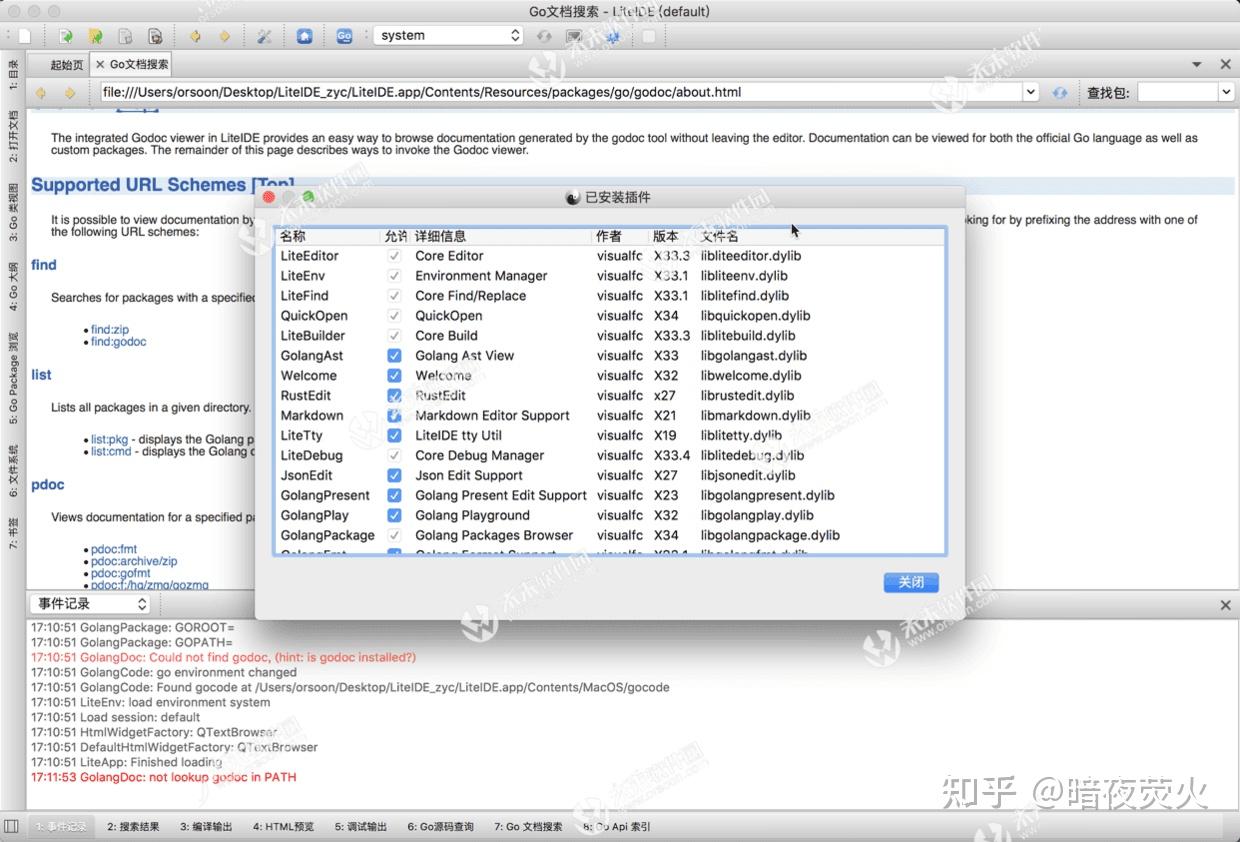The width and height of the screenshot is (1240, 842).
Task: Open side tab 2: 打开文档
Action: (13, 137)
